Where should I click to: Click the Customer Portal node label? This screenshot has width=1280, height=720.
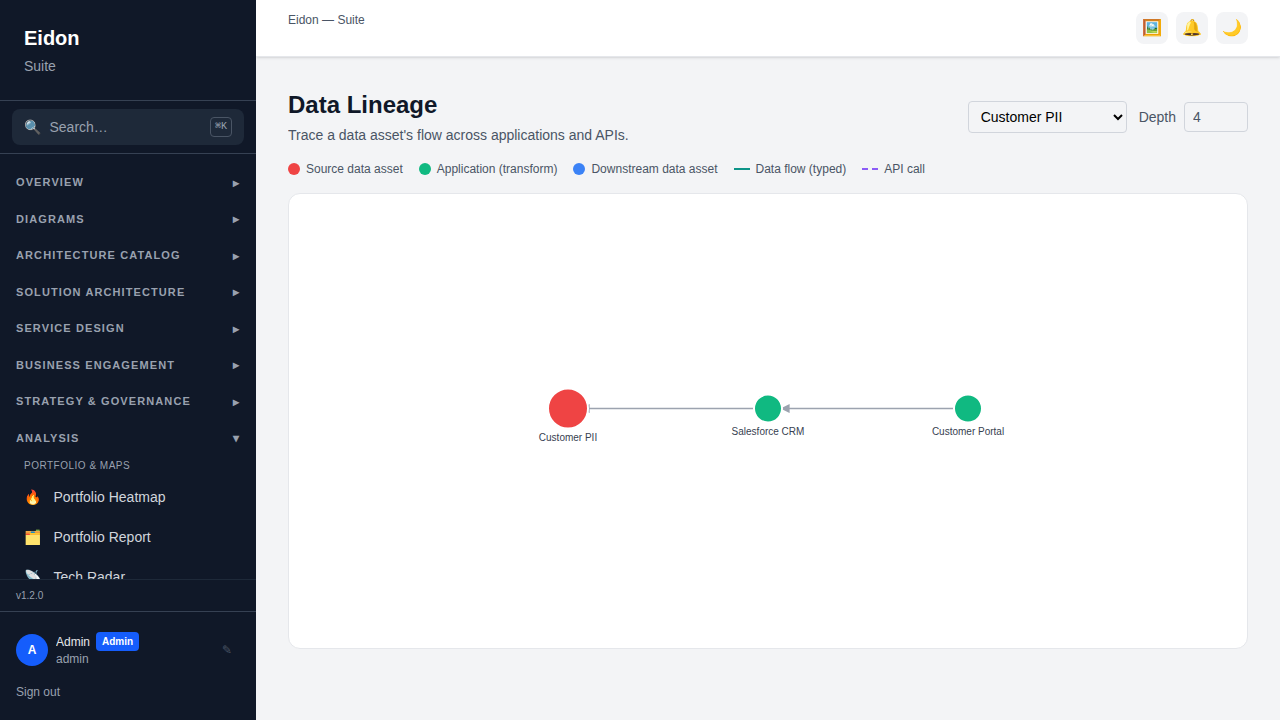pos(968,431)
